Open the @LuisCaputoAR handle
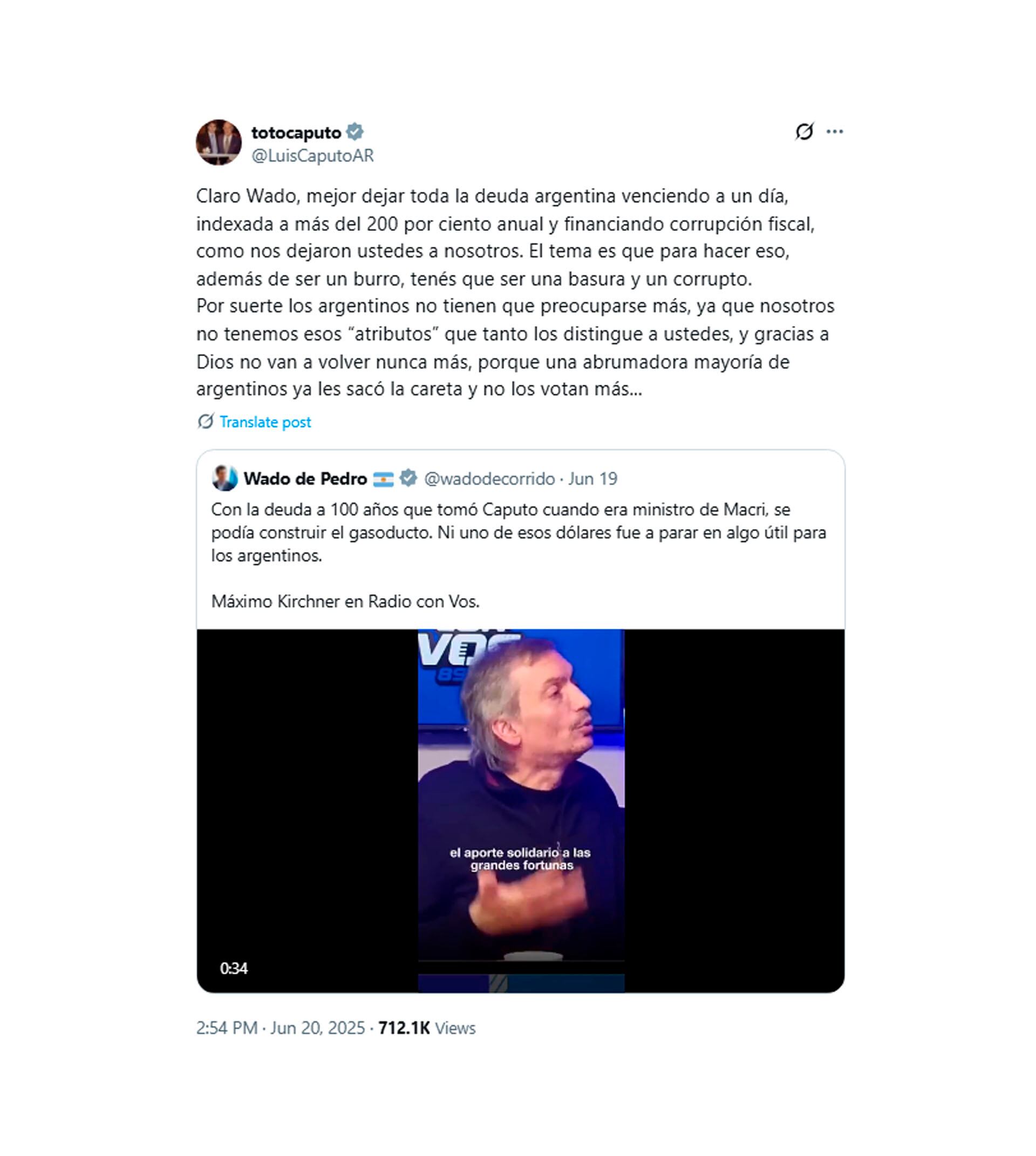The width and height of the screenshot is (1036, 1156). pyautogui.click(x=312, y=155)
